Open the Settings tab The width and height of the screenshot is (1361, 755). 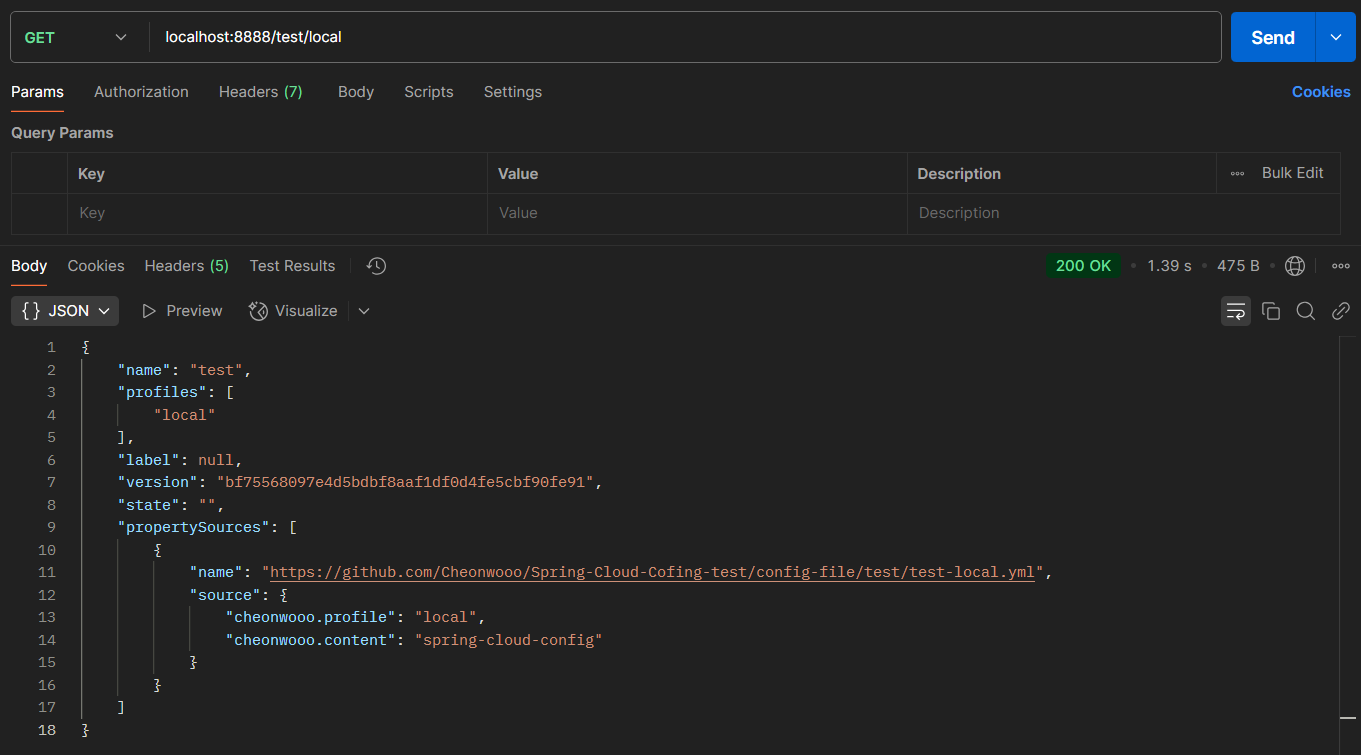tap(513, 92)
